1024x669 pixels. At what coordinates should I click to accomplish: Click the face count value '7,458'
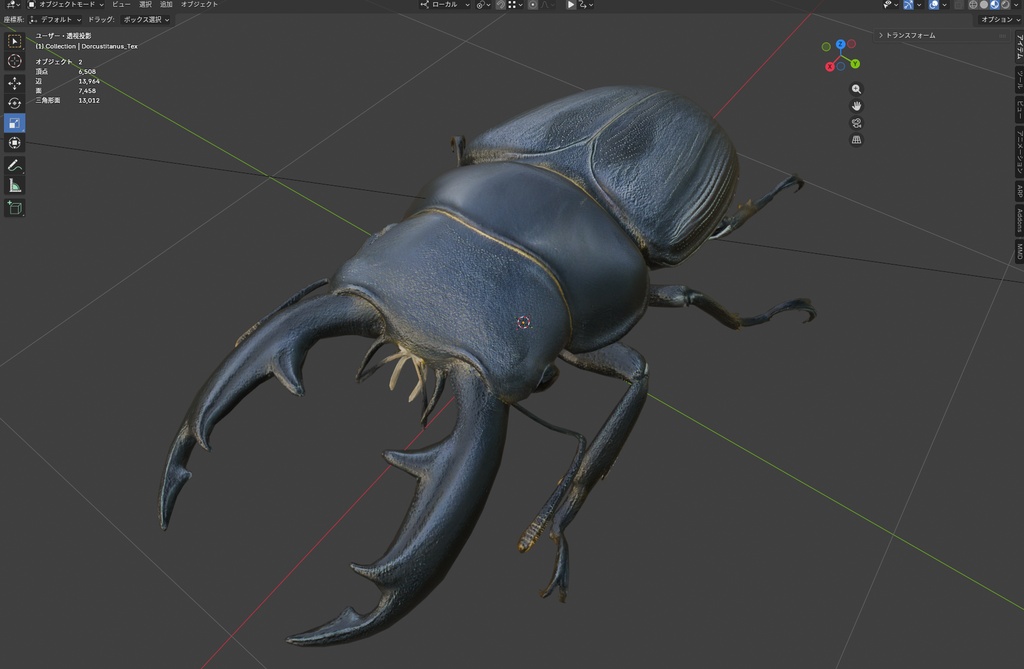(x=87, y=91)
